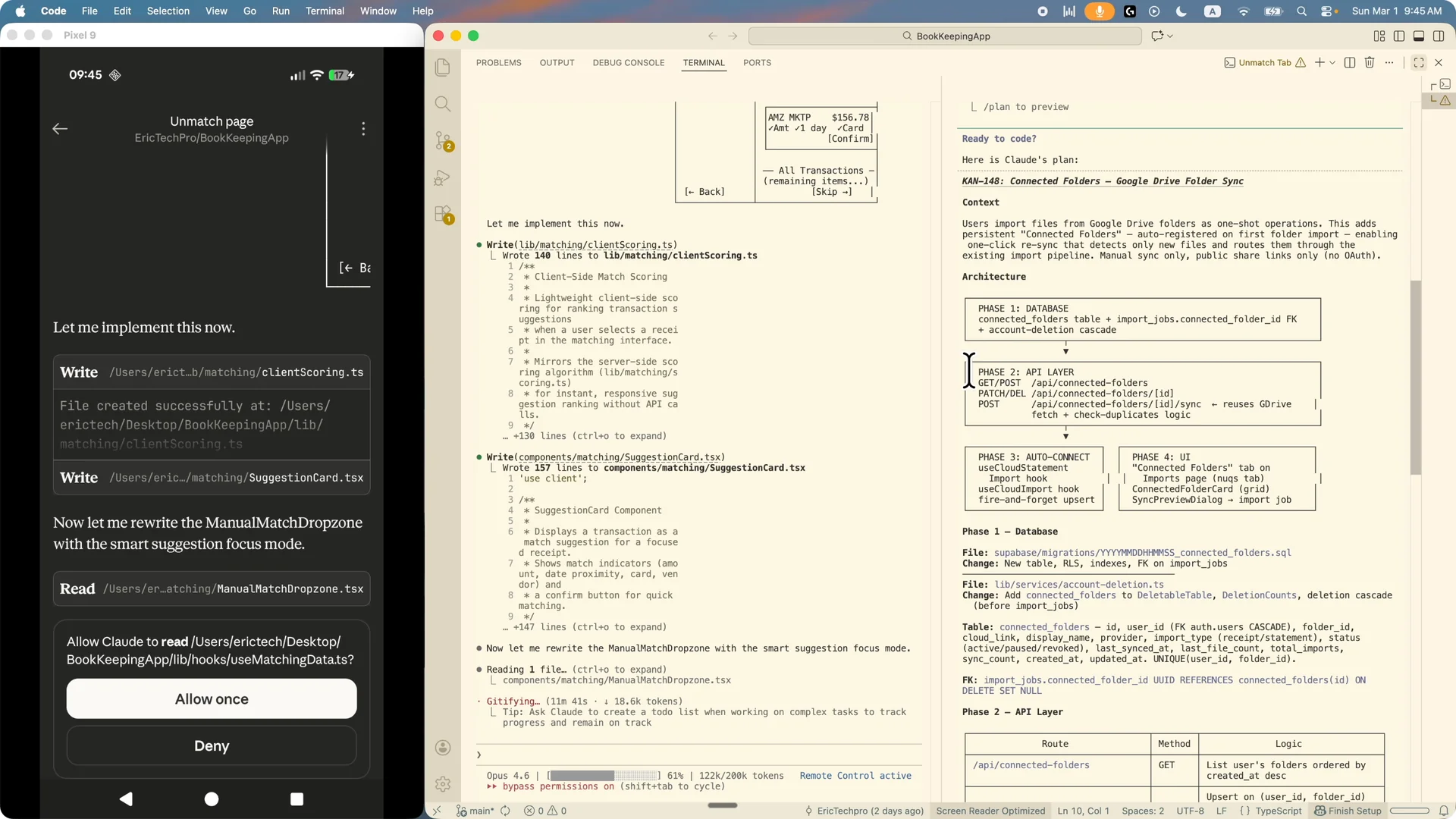Open terminal panel more actions ellipsis
The width and height of the screenshot is (1456, 819).
point(1389,63)
